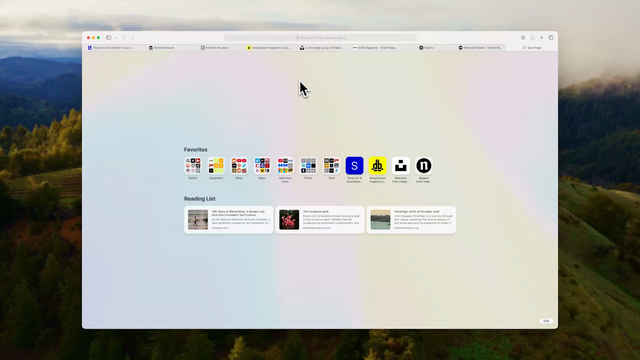Switch to the Shop Art & Illustration tab
This screenshot has height=360, width=640.
click(110, 48)
